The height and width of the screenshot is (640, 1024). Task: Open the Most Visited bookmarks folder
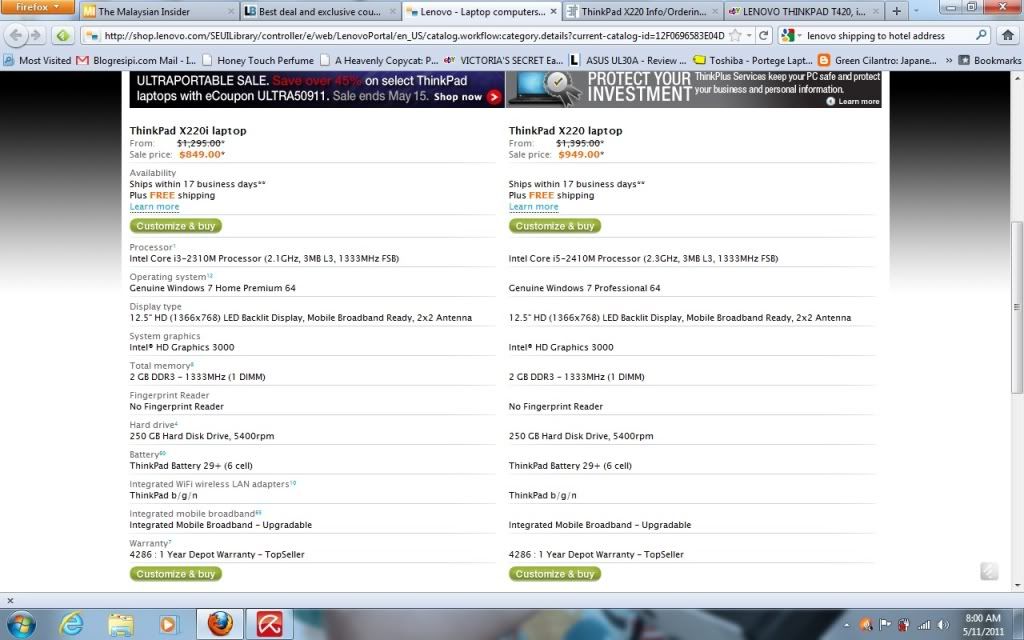tap(37, 60)
